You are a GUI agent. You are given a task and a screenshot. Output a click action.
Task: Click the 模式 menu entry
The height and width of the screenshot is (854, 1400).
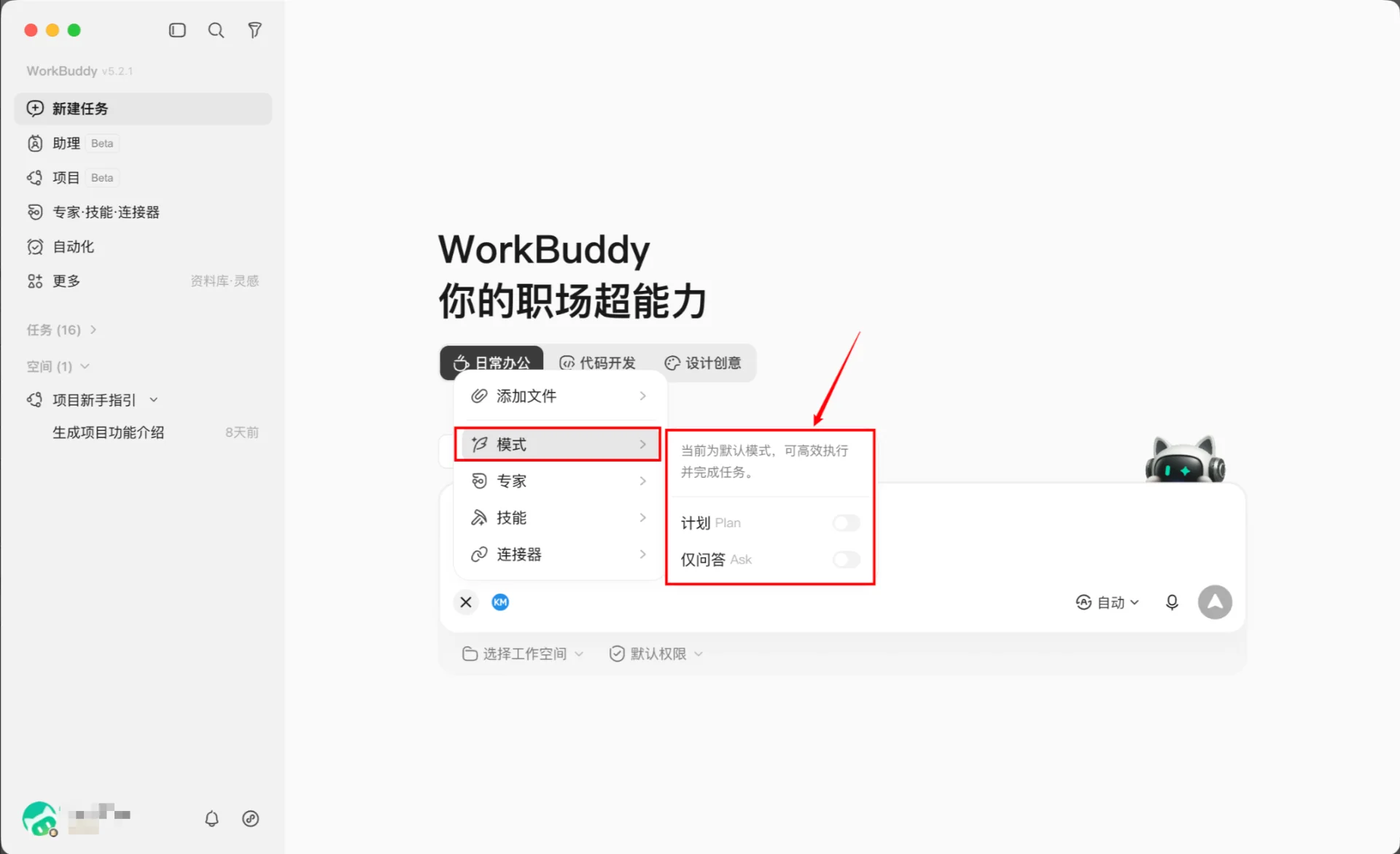559,444
